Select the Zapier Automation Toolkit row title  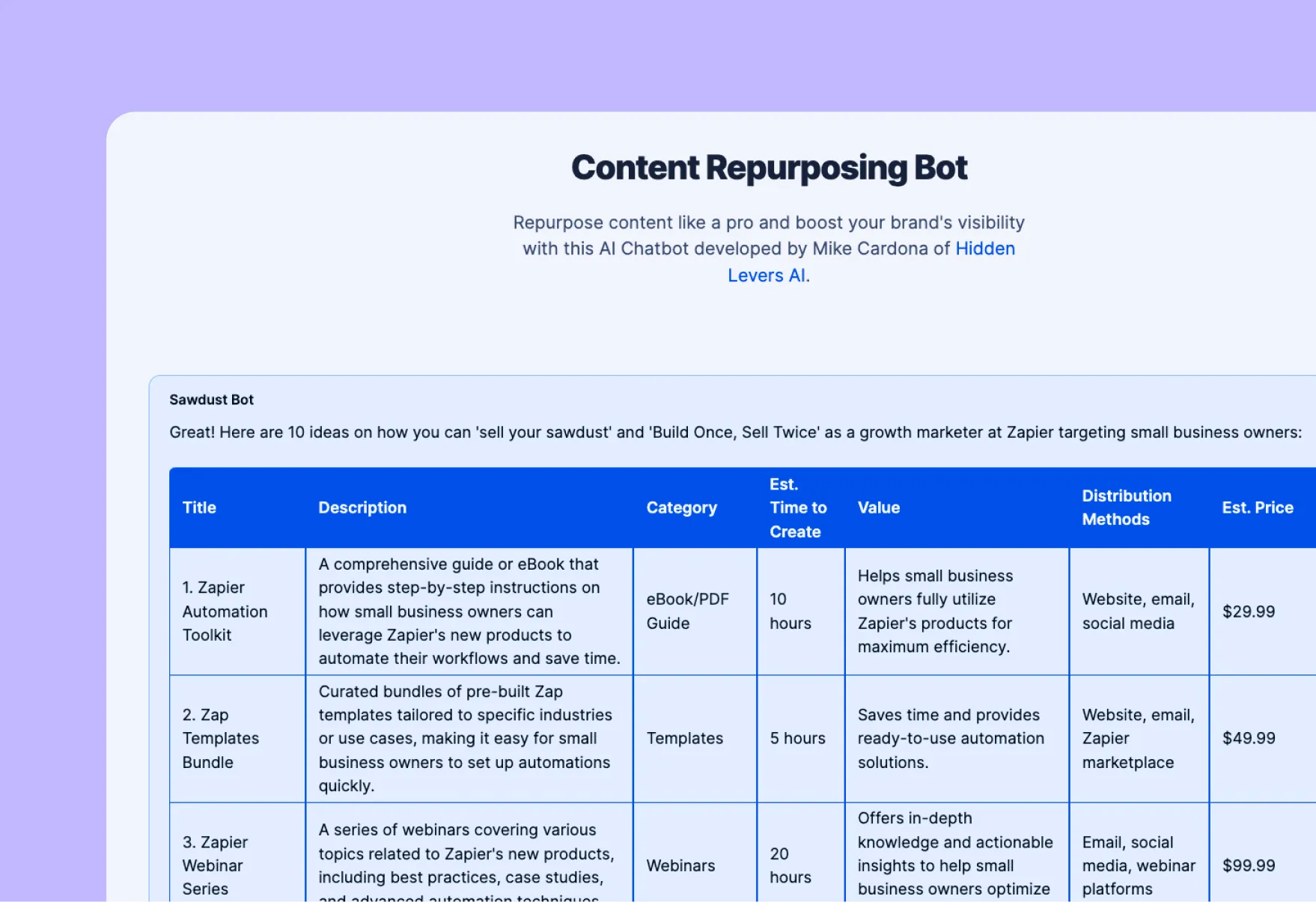coord(225,612)
